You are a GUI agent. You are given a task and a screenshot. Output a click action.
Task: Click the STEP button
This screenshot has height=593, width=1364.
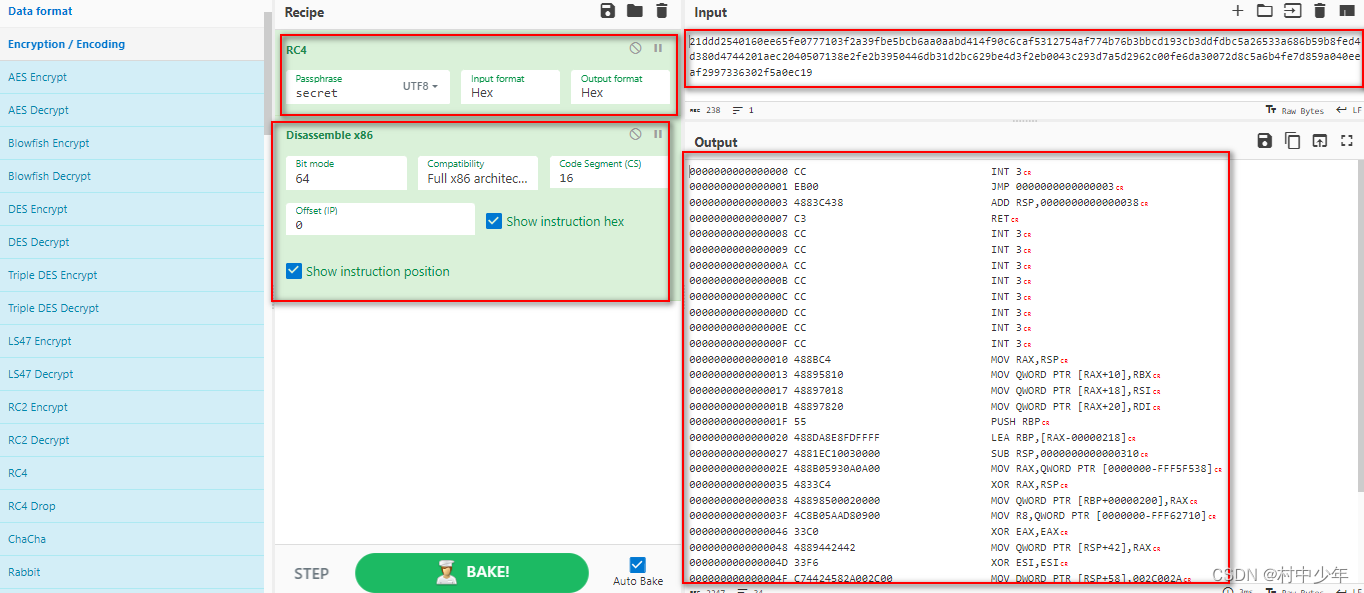coord(311,573)
